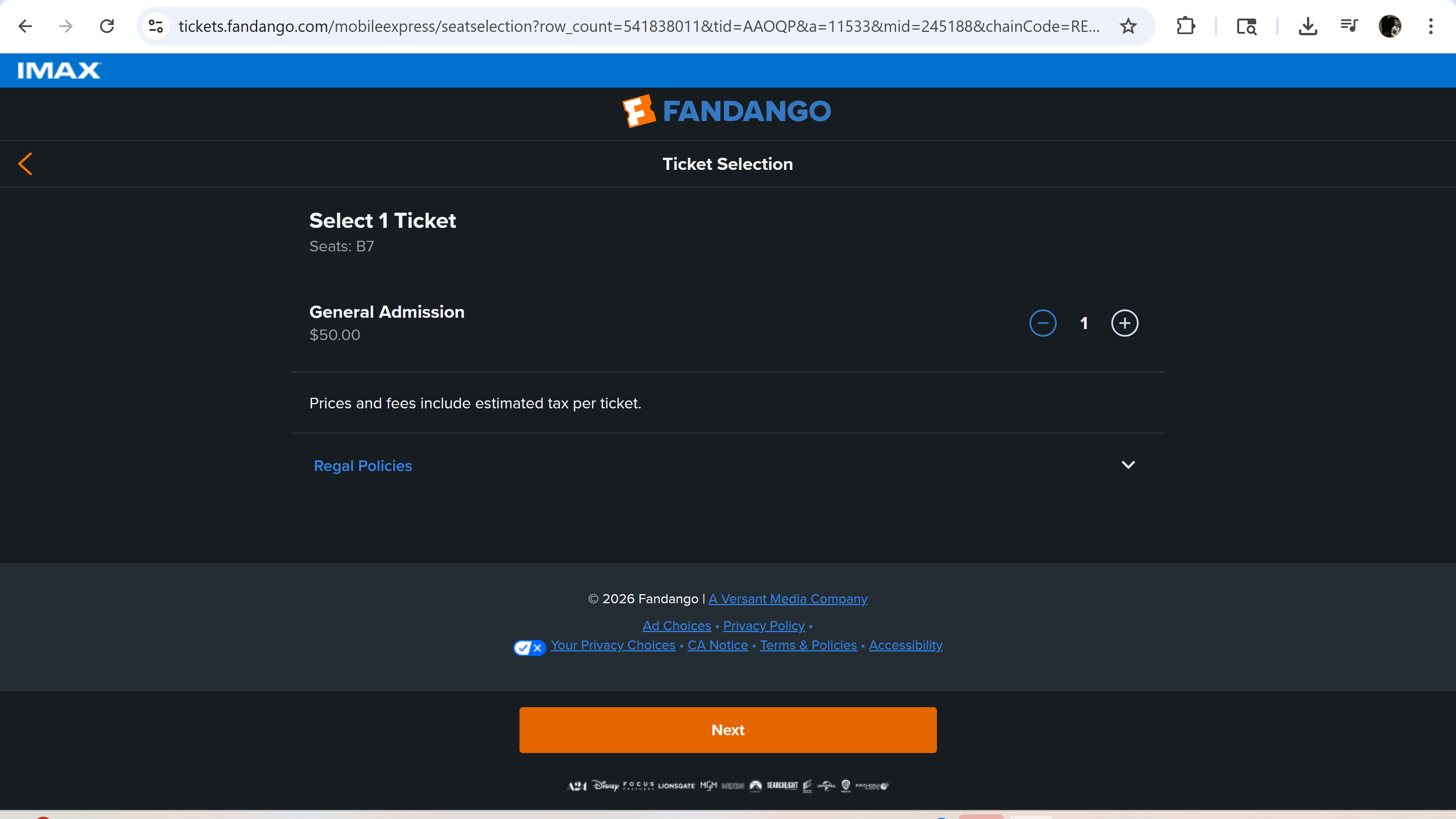The width and height of the screenshot is (1456, 819).
Task: Increase General Admission ticket count
Action: [1124, 323]
